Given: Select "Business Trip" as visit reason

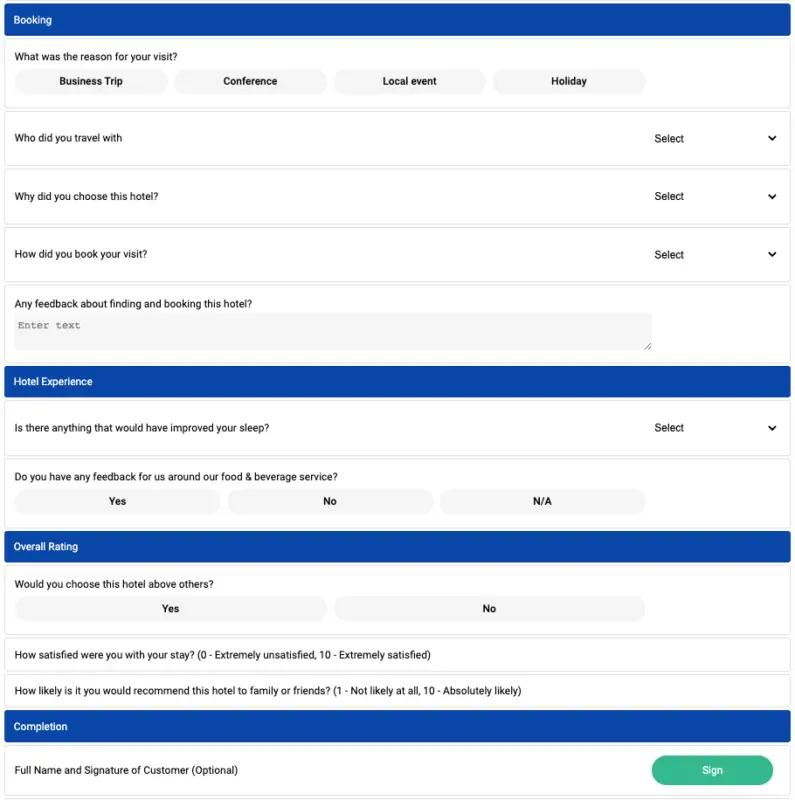Looking at the screenshot, I should pos(90,81).
